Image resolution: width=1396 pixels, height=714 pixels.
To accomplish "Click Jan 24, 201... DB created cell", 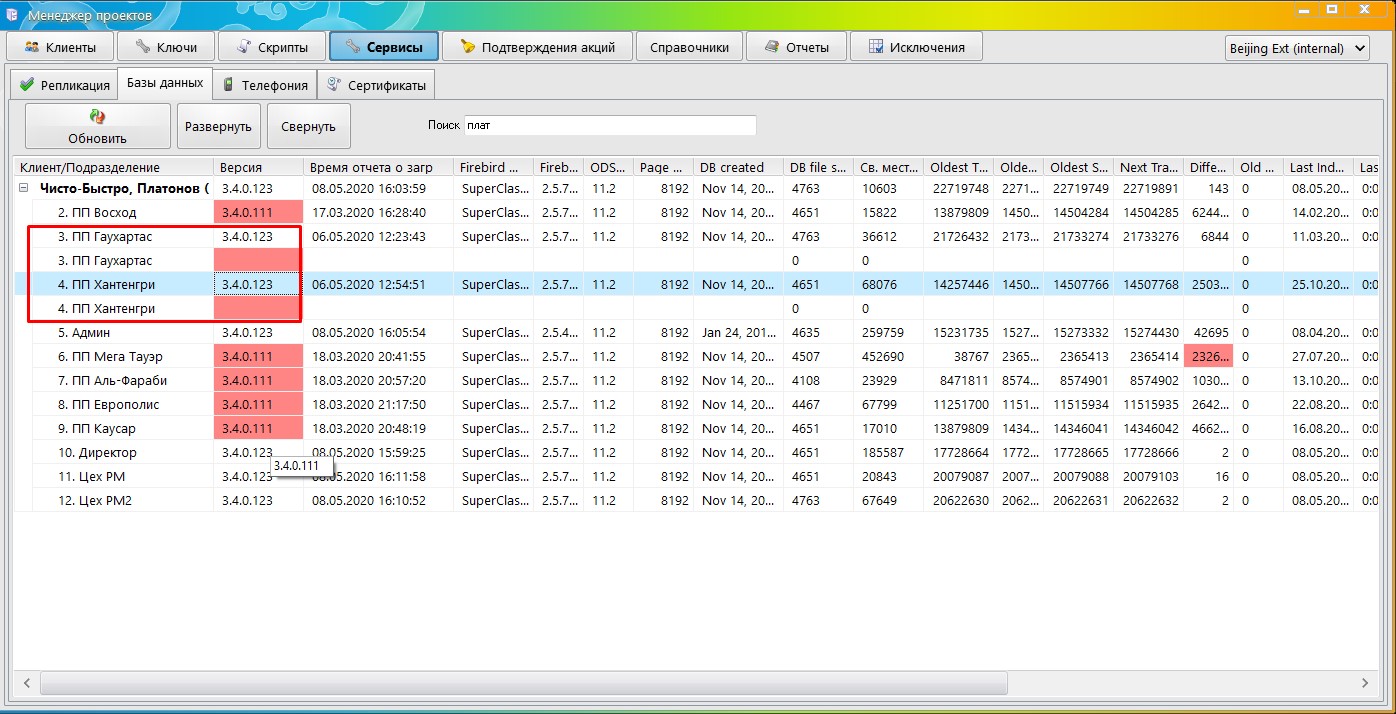I will [x=739, y=333].
